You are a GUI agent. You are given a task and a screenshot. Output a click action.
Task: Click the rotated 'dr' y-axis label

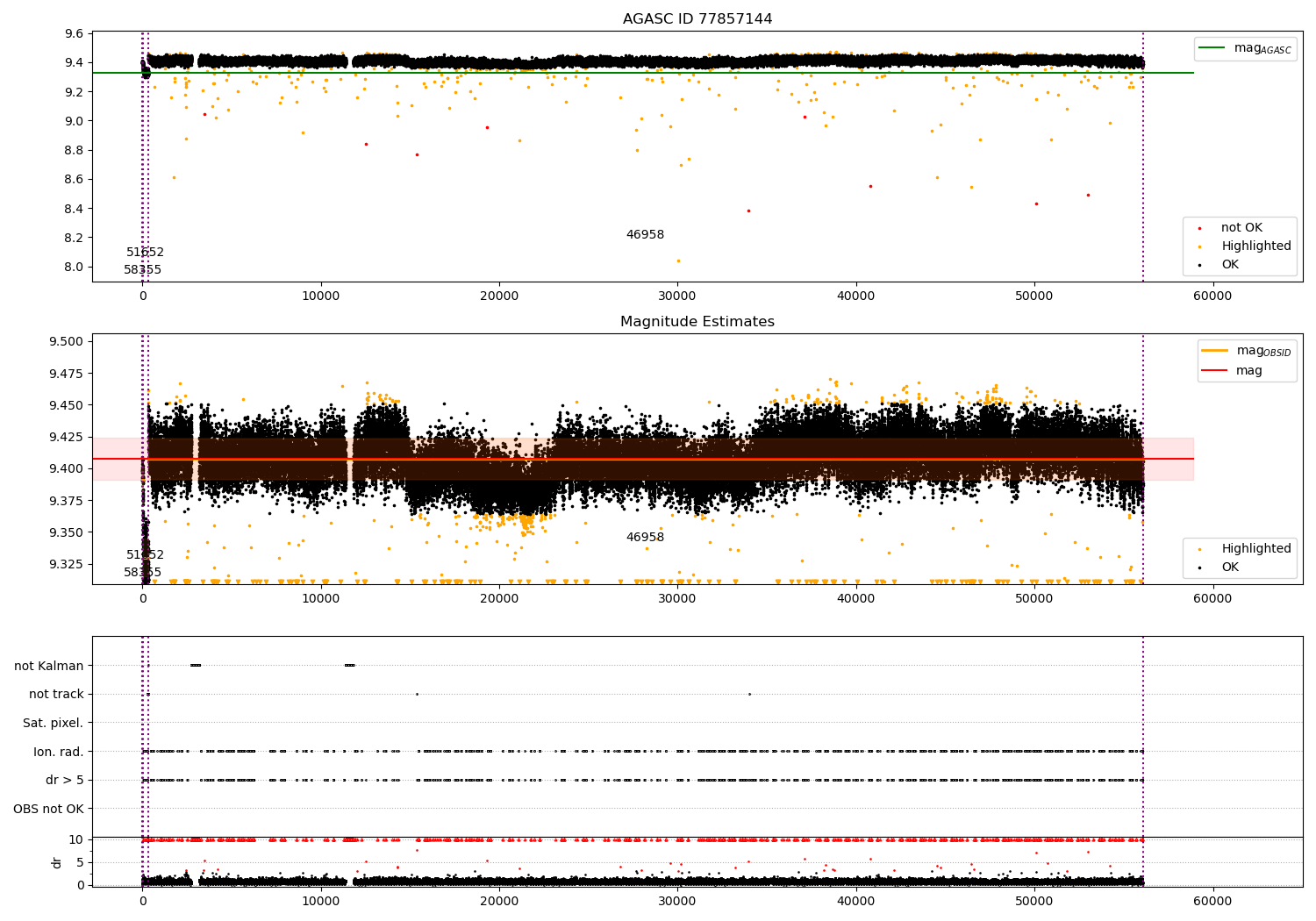tap(57, 862)
